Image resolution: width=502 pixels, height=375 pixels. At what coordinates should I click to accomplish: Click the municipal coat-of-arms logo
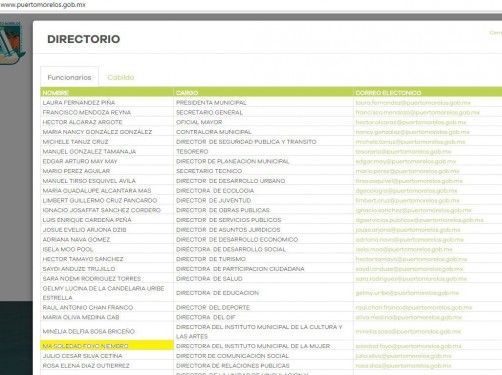(x=13, y=43)
